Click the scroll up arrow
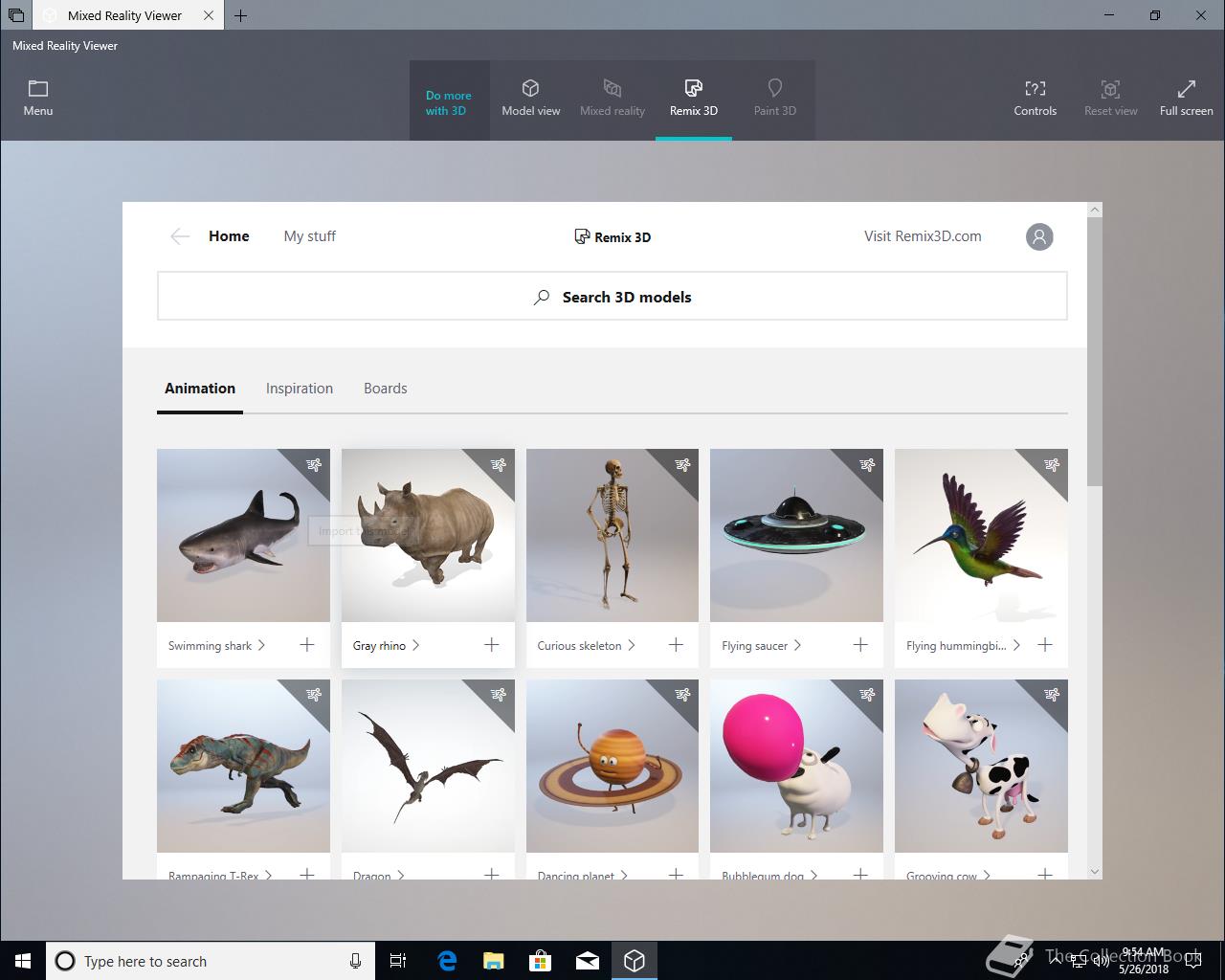This screenshot has height=980, width=1225. point(1095,209)
